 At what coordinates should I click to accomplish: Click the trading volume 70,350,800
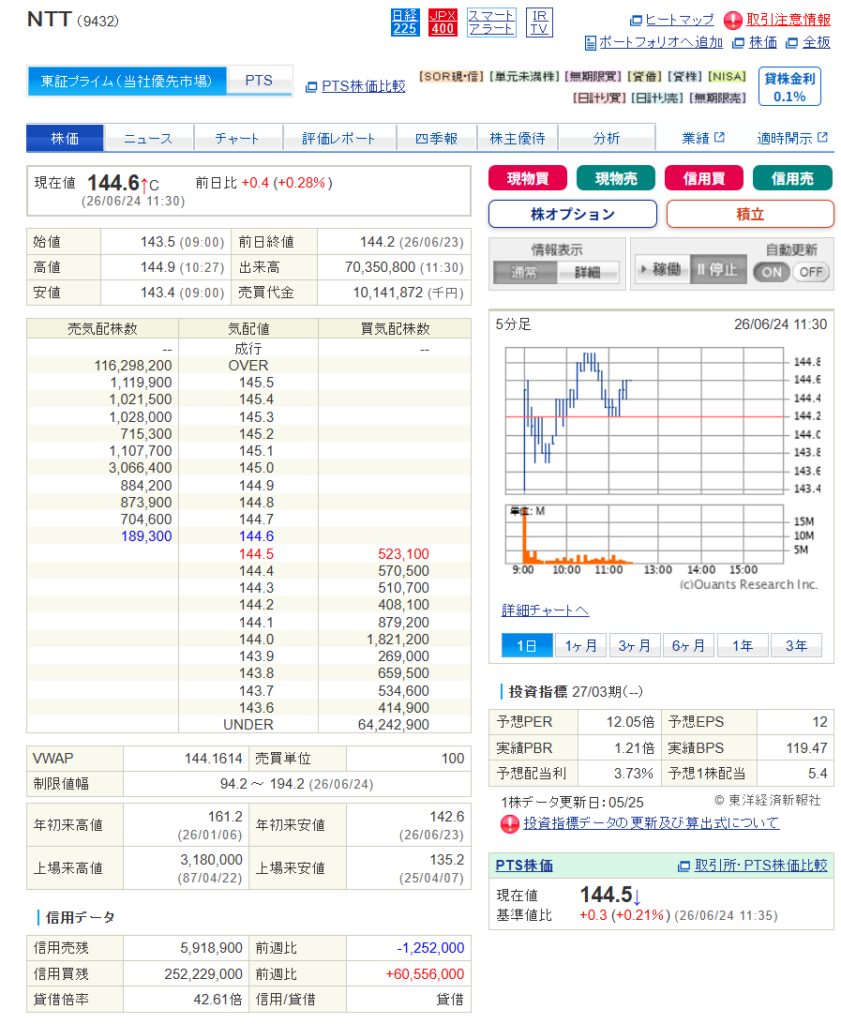point(380,268)
